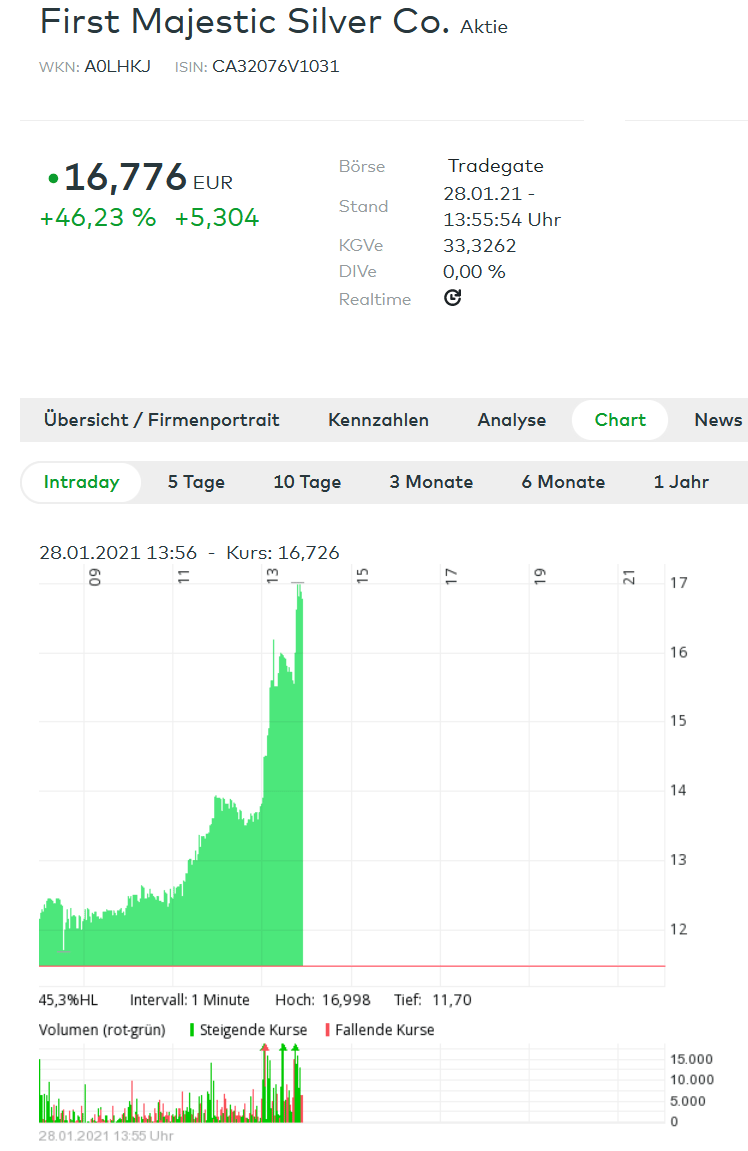Screen dimensions: 748x1151
Task: Click the Realtime refresh icon
Action: (x=452, y=298)
